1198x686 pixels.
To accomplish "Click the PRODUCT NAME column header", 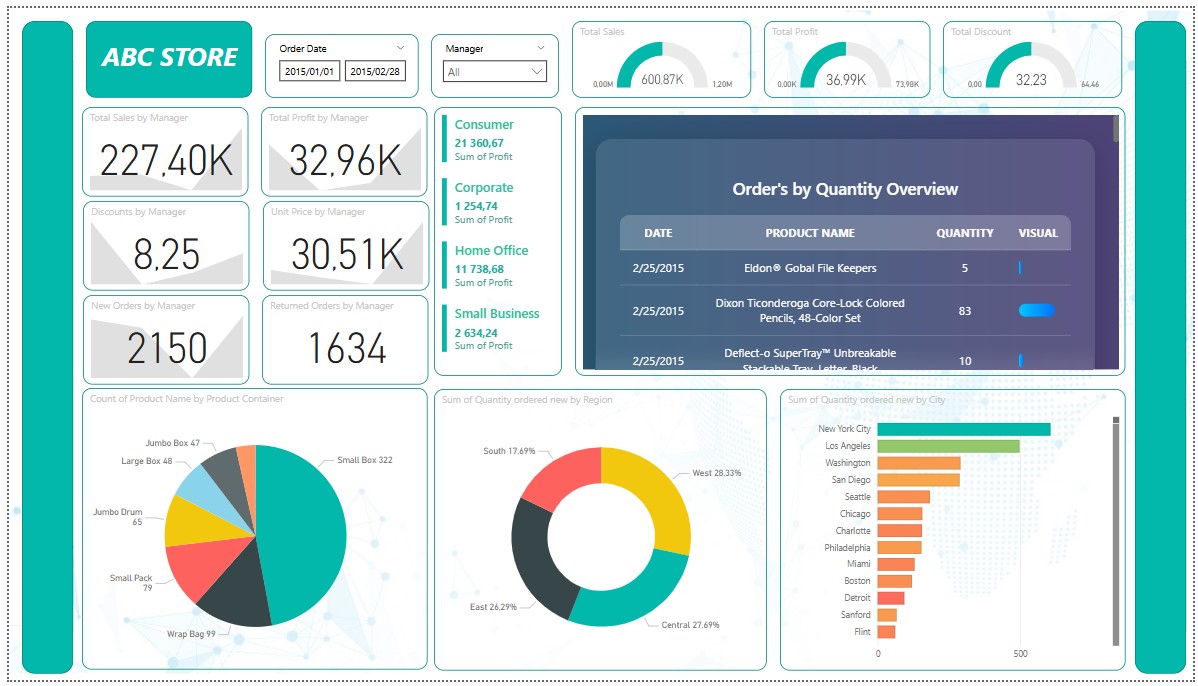I will coord(810,232).
